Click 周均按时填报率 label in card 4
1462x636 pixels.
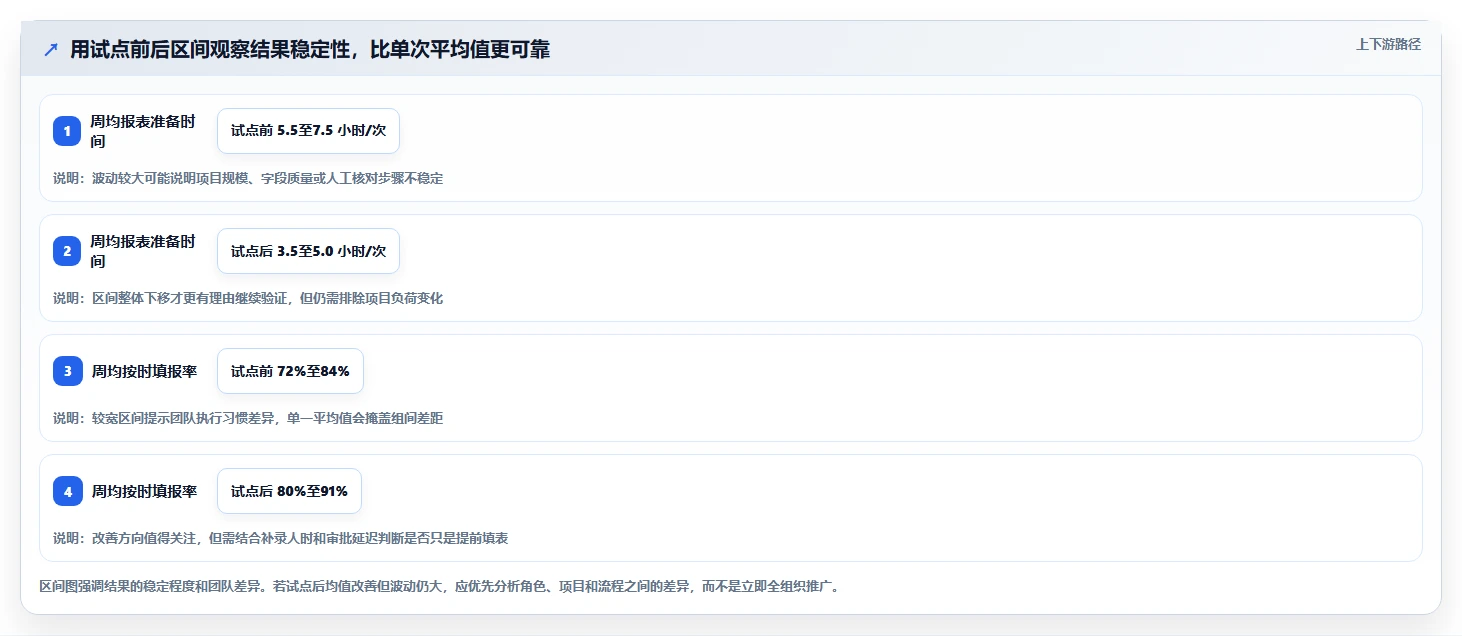coord(144,491)
